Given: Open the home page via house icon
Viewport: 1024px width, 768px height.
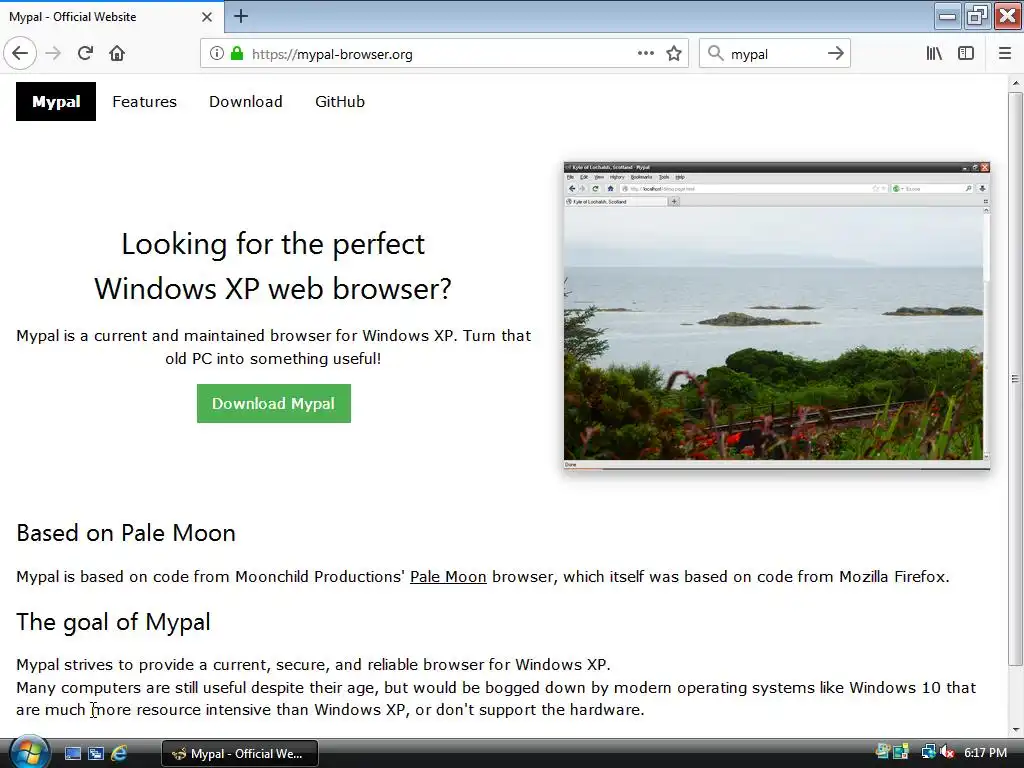Looking at the screenshot, I should point(117,54).
